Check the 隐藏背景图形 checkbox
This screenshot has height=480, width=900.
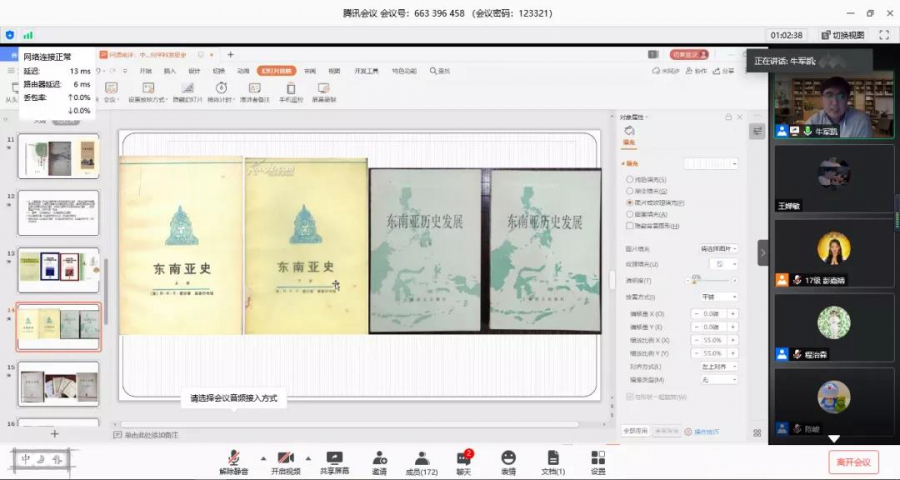click(x=629, y=225)
